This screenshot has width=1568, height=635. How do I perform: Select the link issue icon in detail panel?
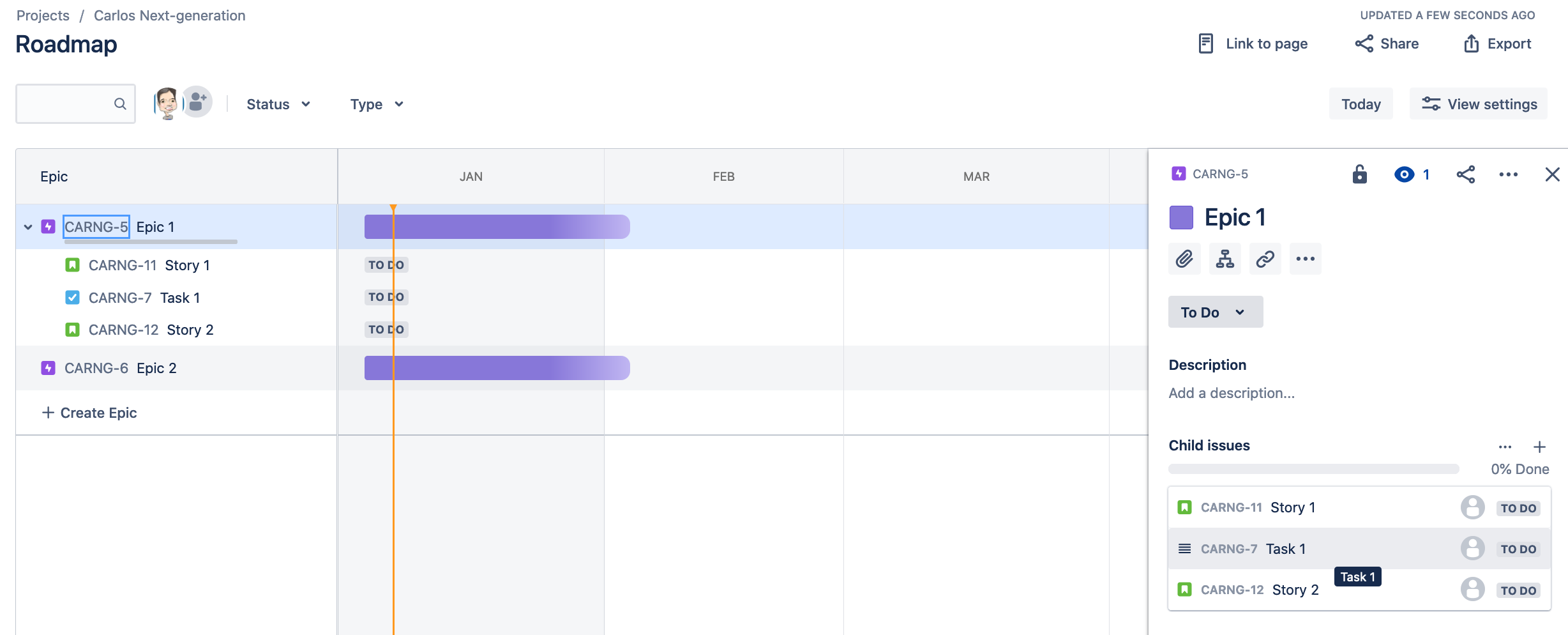pyautogui.click(x=1265, y=259)
